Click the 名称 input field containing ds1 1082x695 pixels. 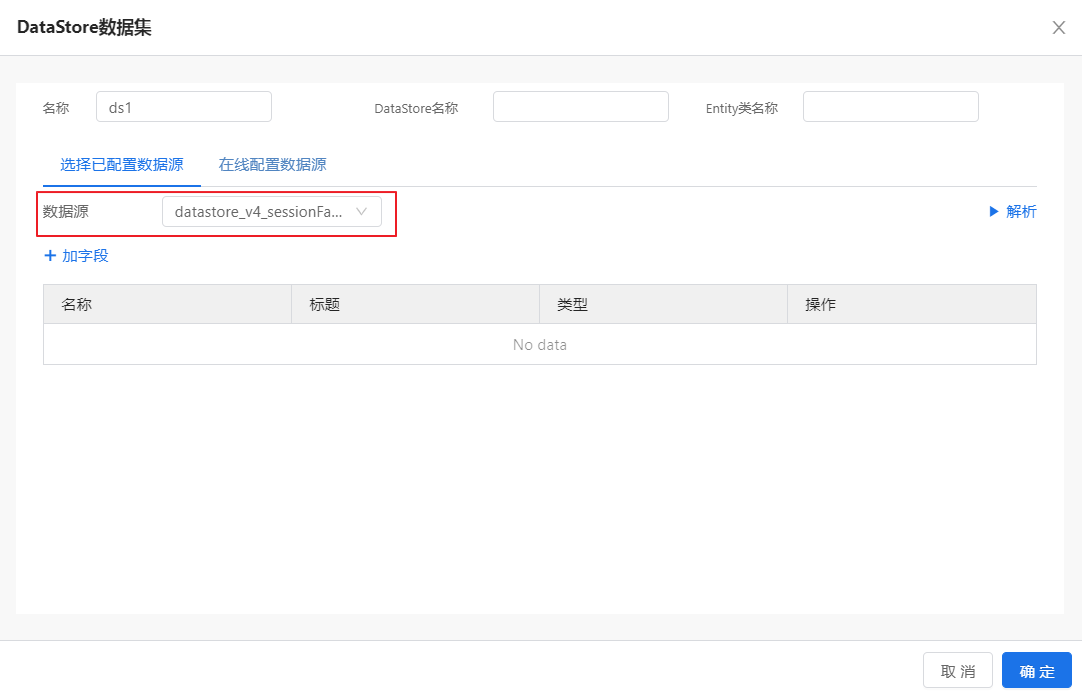click(x=184, y=107)
